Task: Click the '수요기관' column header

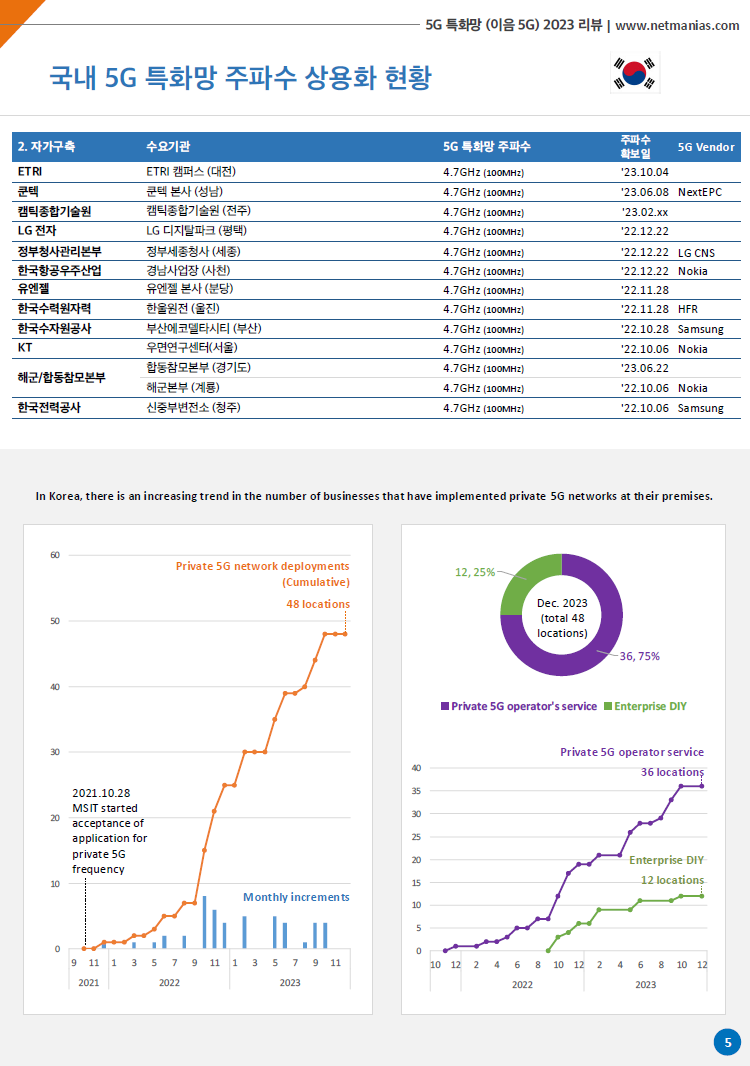Action: coord(168,146)
